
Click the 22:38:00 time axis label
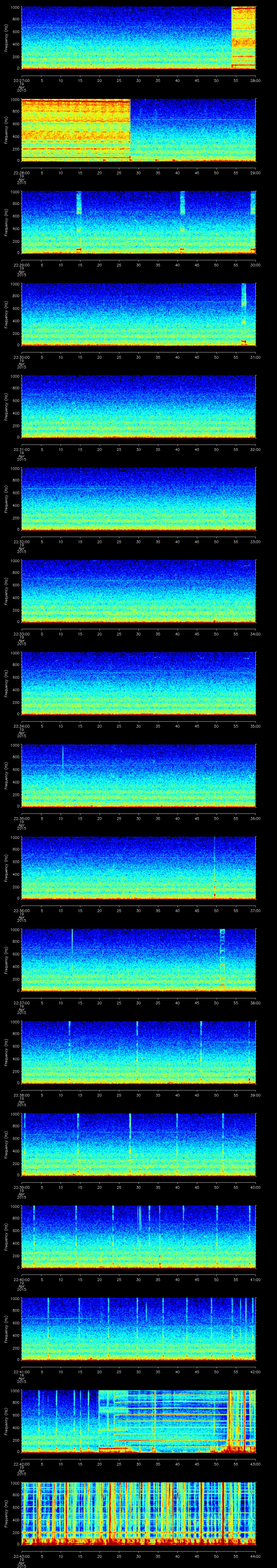click(21, 1095)
